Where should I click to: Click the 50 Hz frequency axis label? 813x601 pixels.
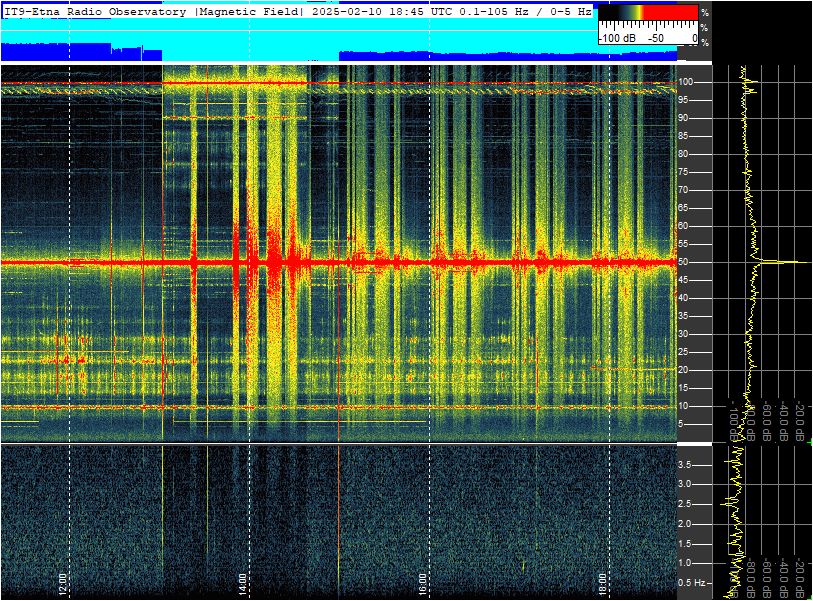(683, 262)
